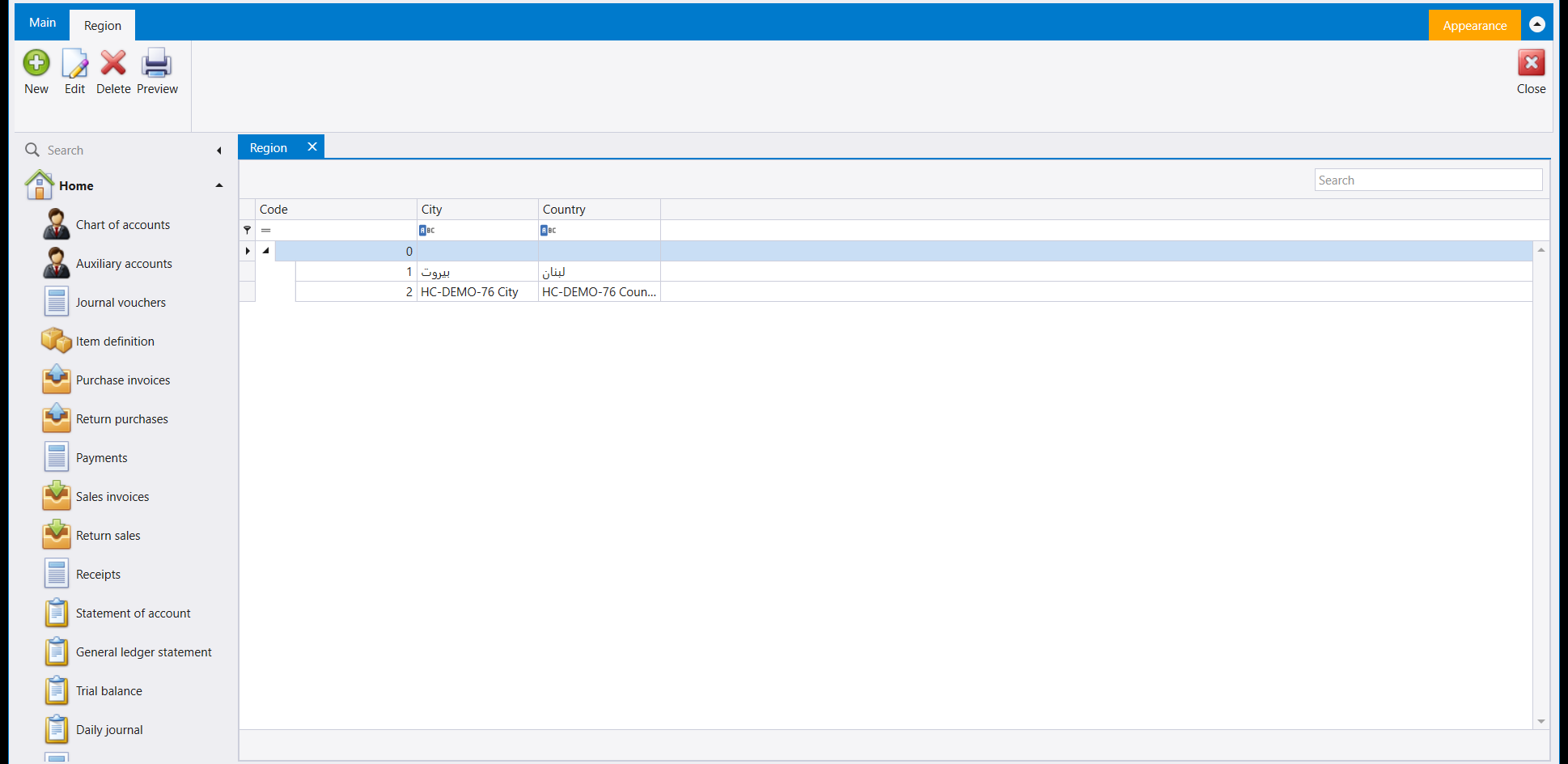Image resolution: width=1568 pixels, height=764 pixels.
Task: Open Statement of account
Action: pyautogui.click(x=133, y=613)
